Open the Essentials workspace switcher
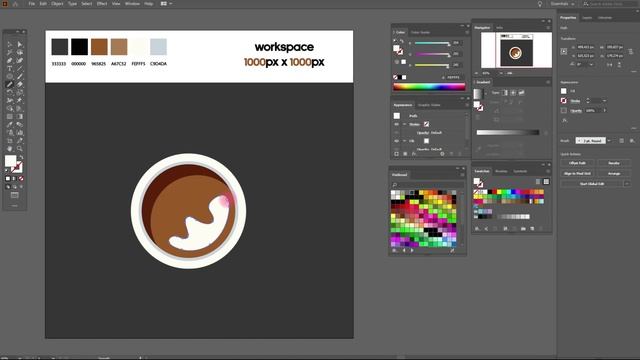This screenshot has width=640, height=360. 562,4
